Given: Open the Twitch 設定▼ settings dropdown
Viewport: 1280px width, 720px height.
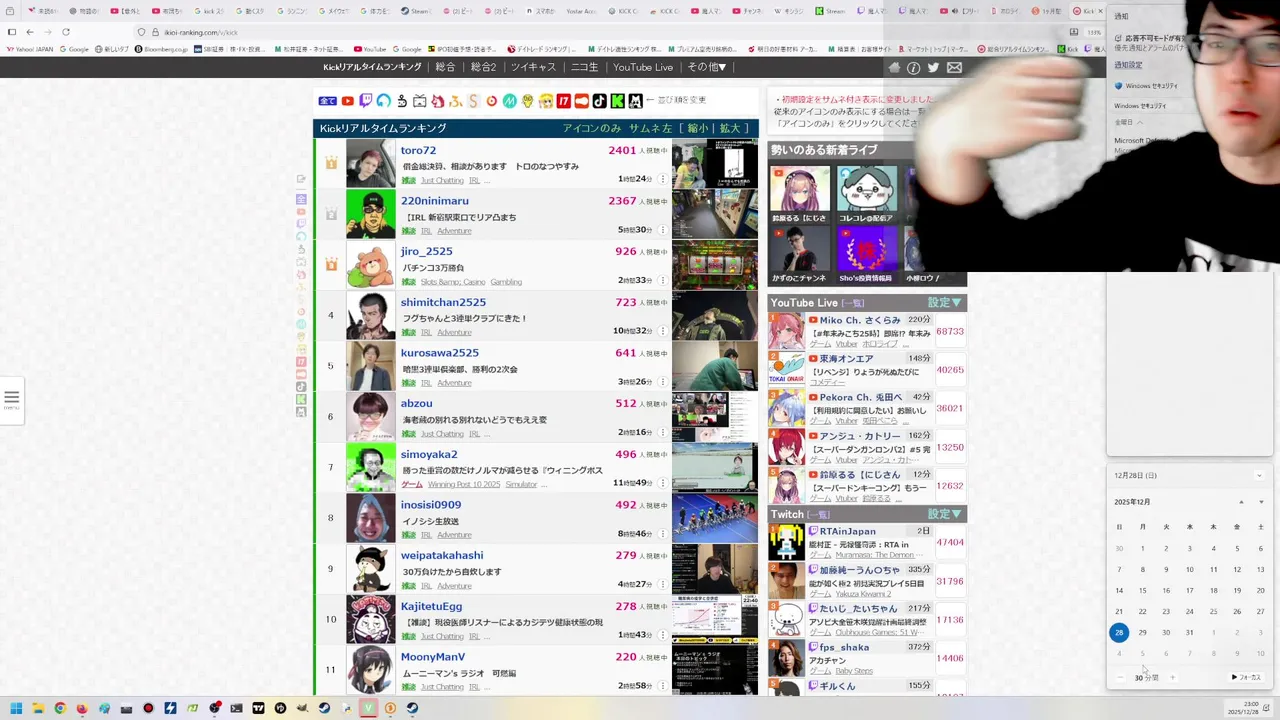Looking at the screenshot, I should coord(944,514).
